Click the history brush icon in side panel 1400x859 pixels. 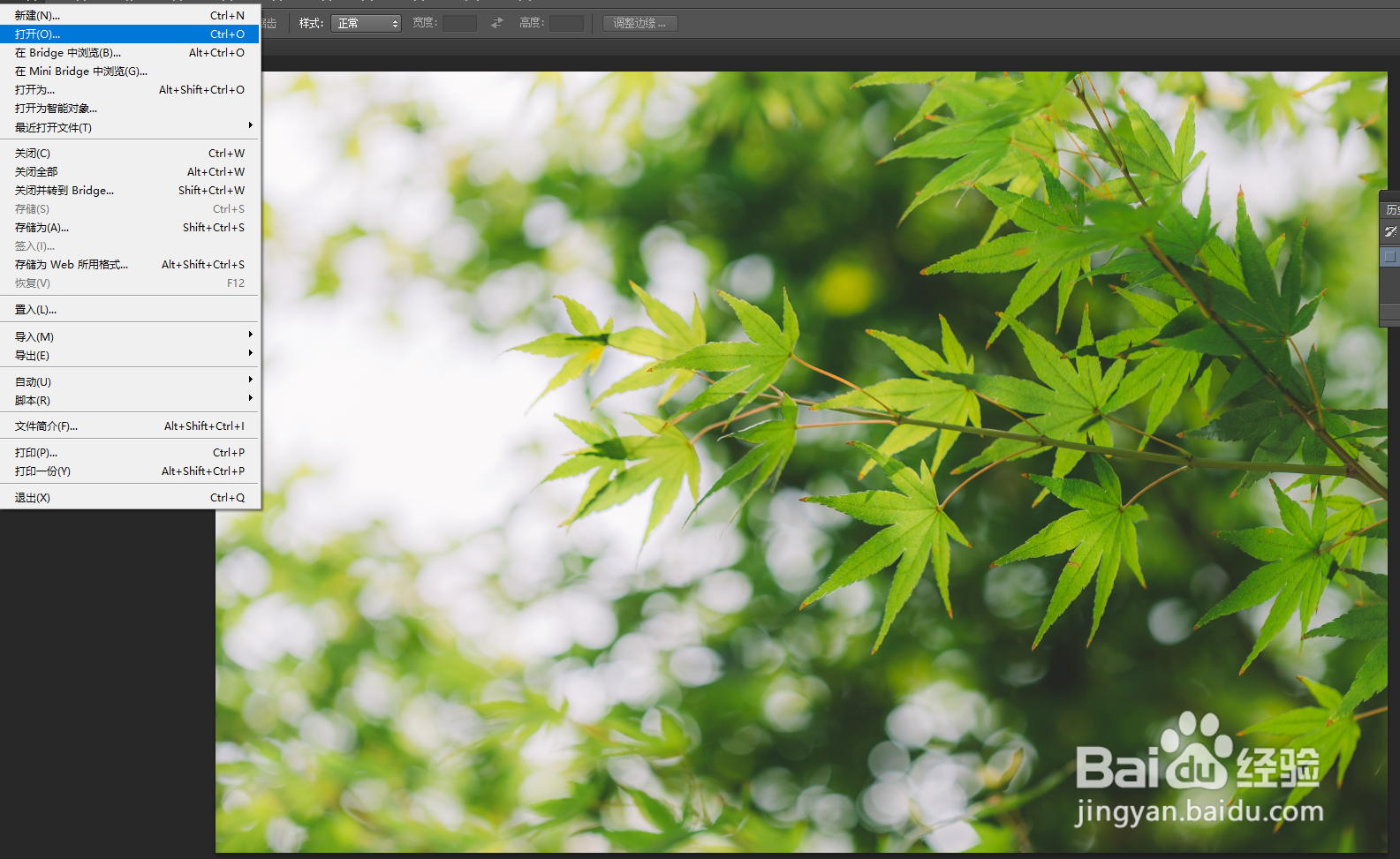1390,231
